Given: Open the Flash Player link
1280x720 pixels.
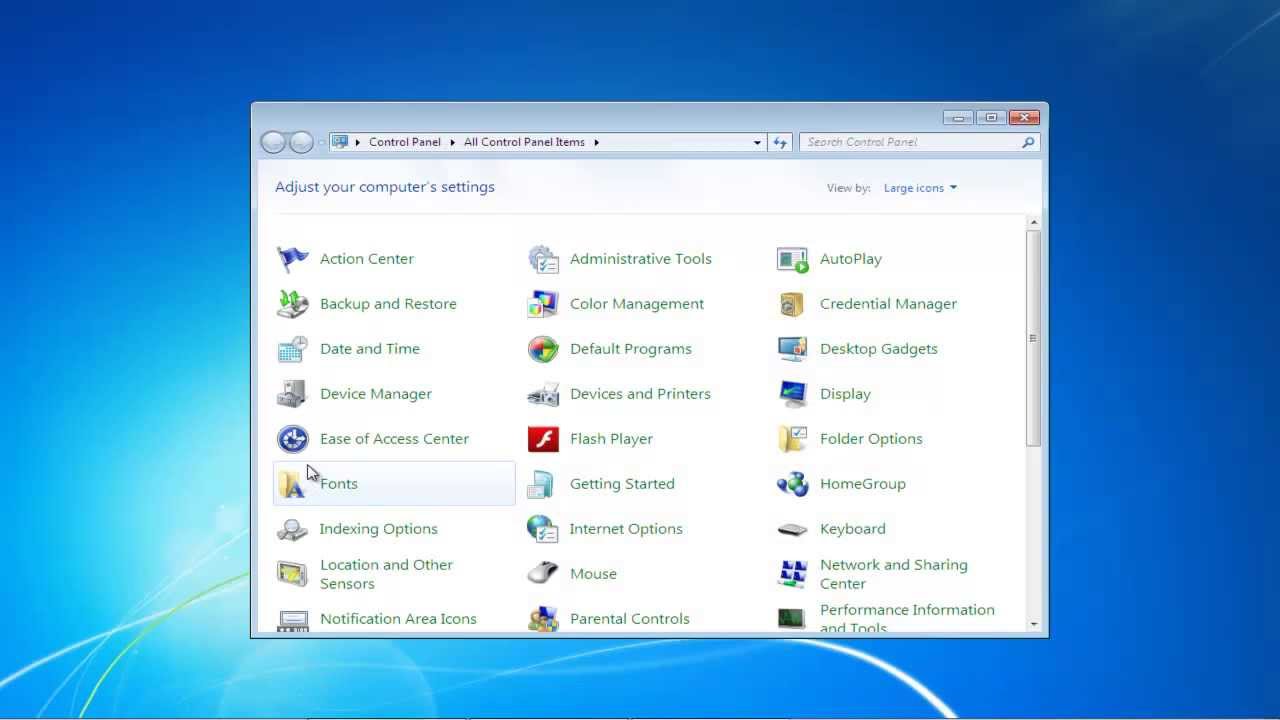Looking at the screenshot, I should (x=611, y=439).
